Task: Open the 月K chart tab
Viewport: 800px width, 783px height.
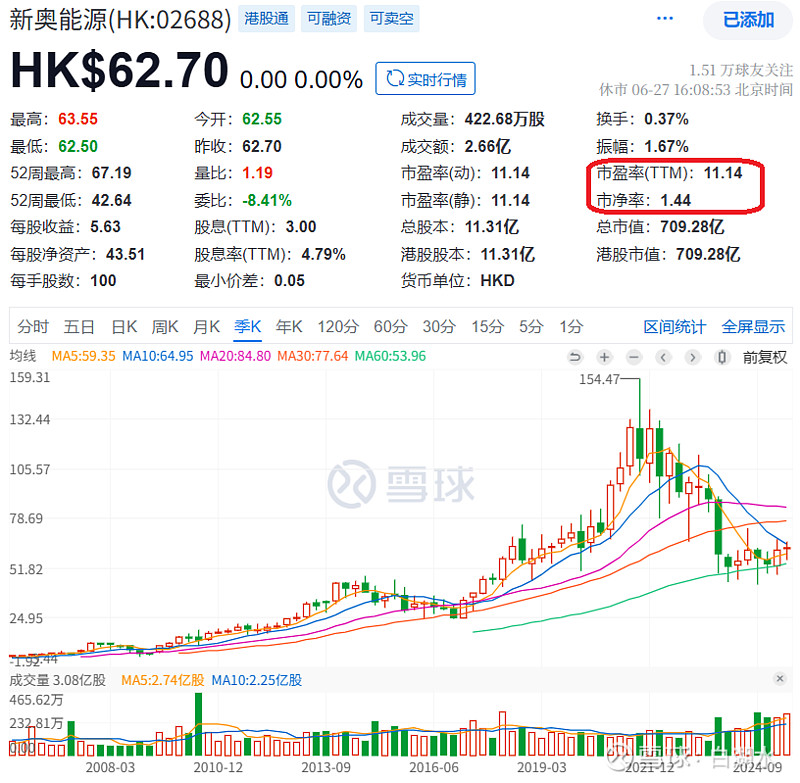Action: pyautogui.click(x=206, y=326)
